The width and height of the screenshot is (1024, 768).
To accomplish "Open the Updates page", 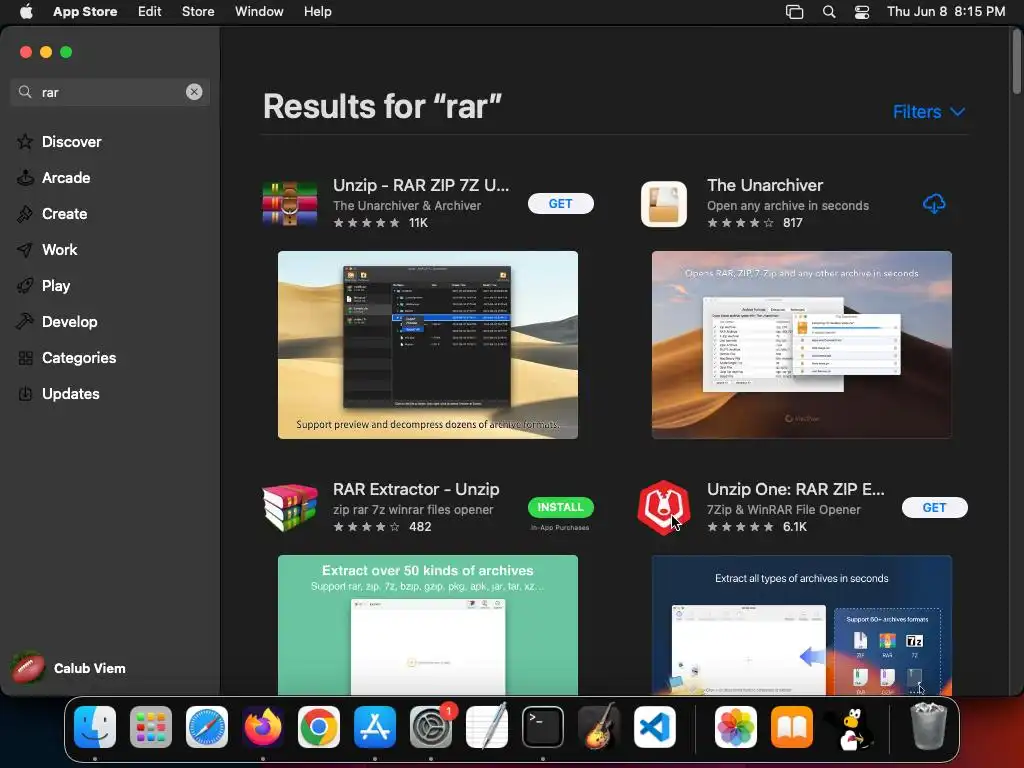I will 71,393.
